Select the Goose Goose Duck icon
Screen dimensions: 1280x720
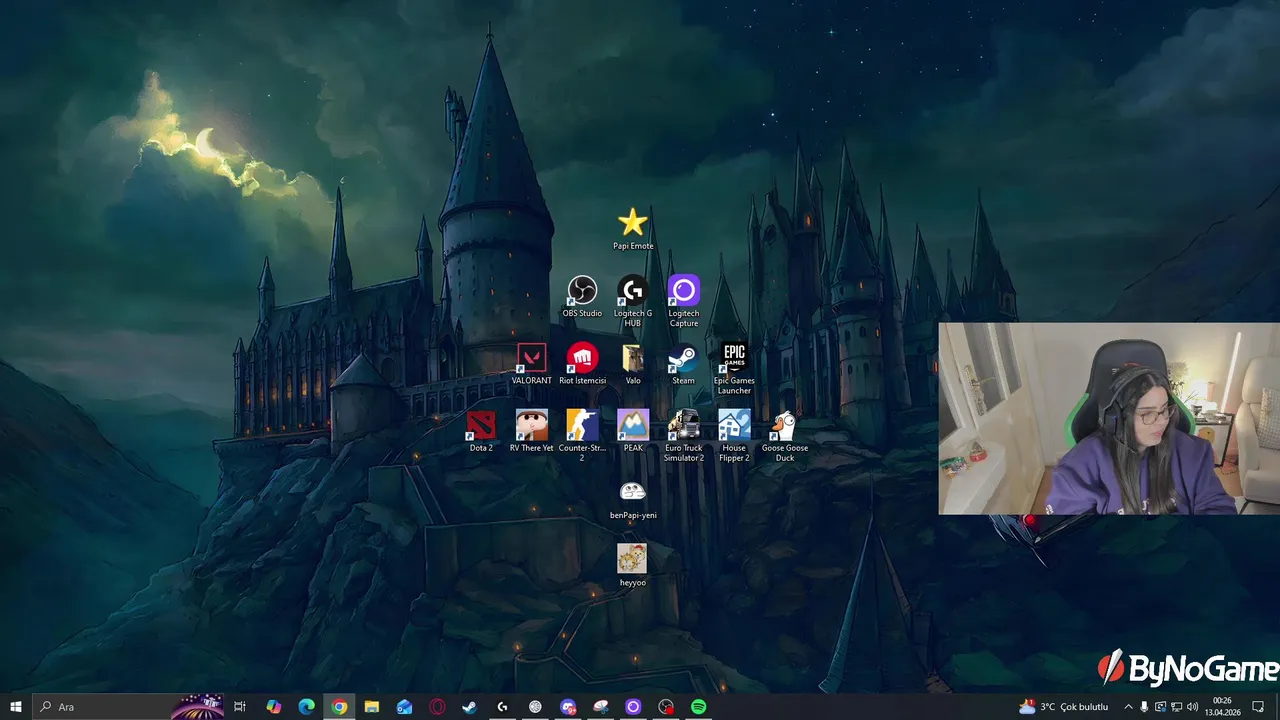(785, 435)
